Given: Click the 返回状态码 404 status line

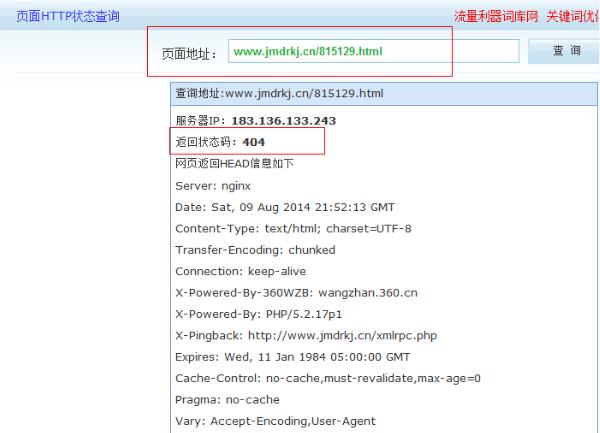Looking at the screenshot, I should (x=220, y=142).
